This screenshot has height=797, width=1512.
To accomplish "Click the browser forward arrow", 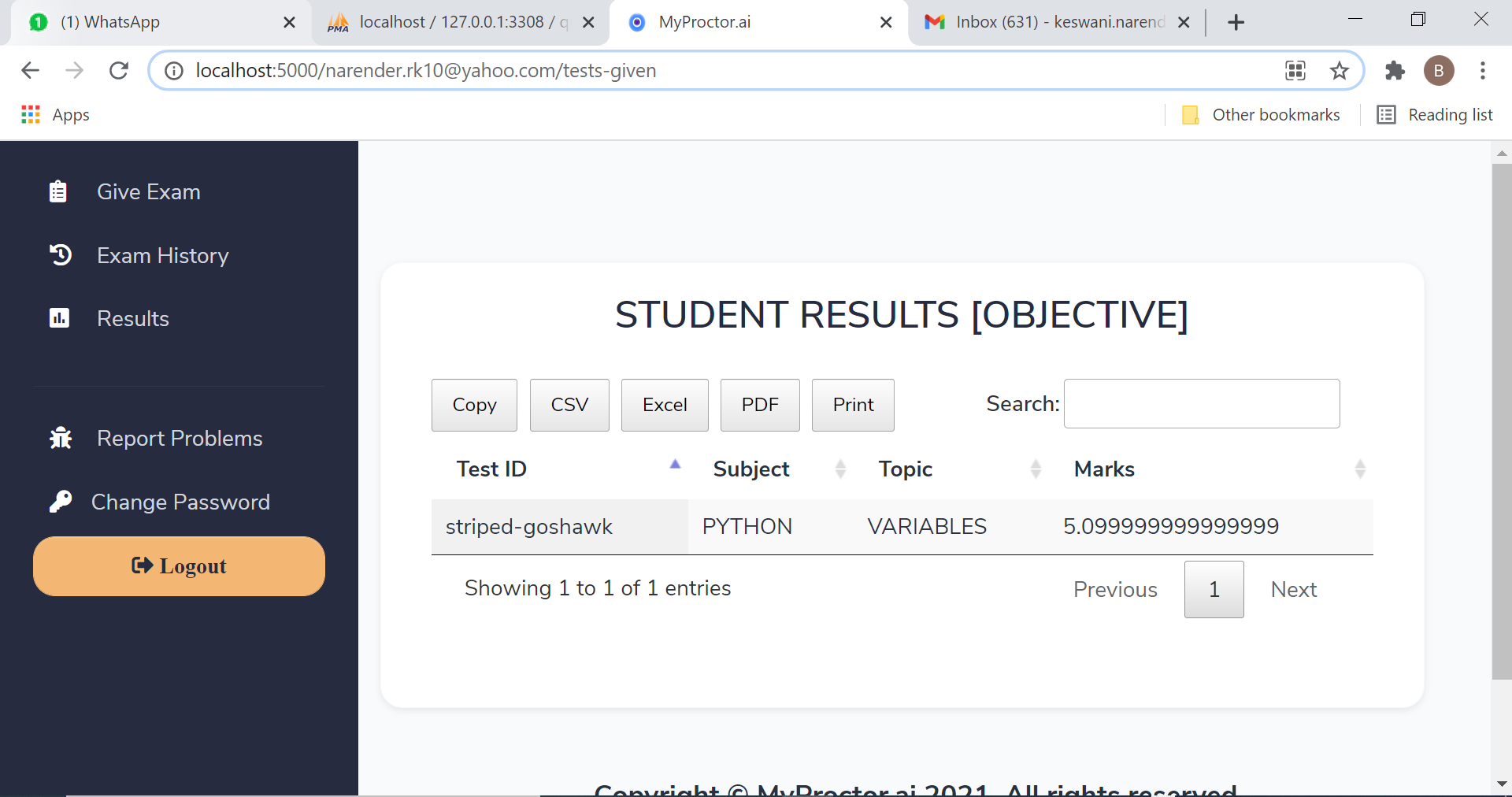I will [x=74, y=71].
